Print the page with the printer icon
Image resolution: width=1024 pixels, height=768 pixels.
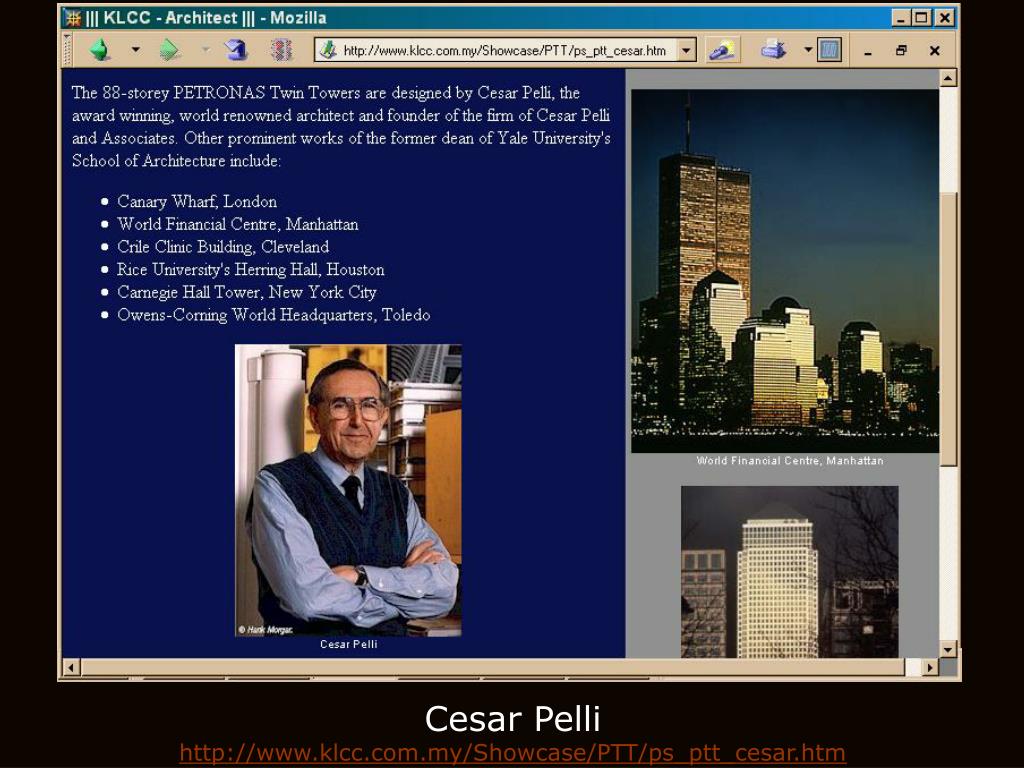tap(774, 50)
